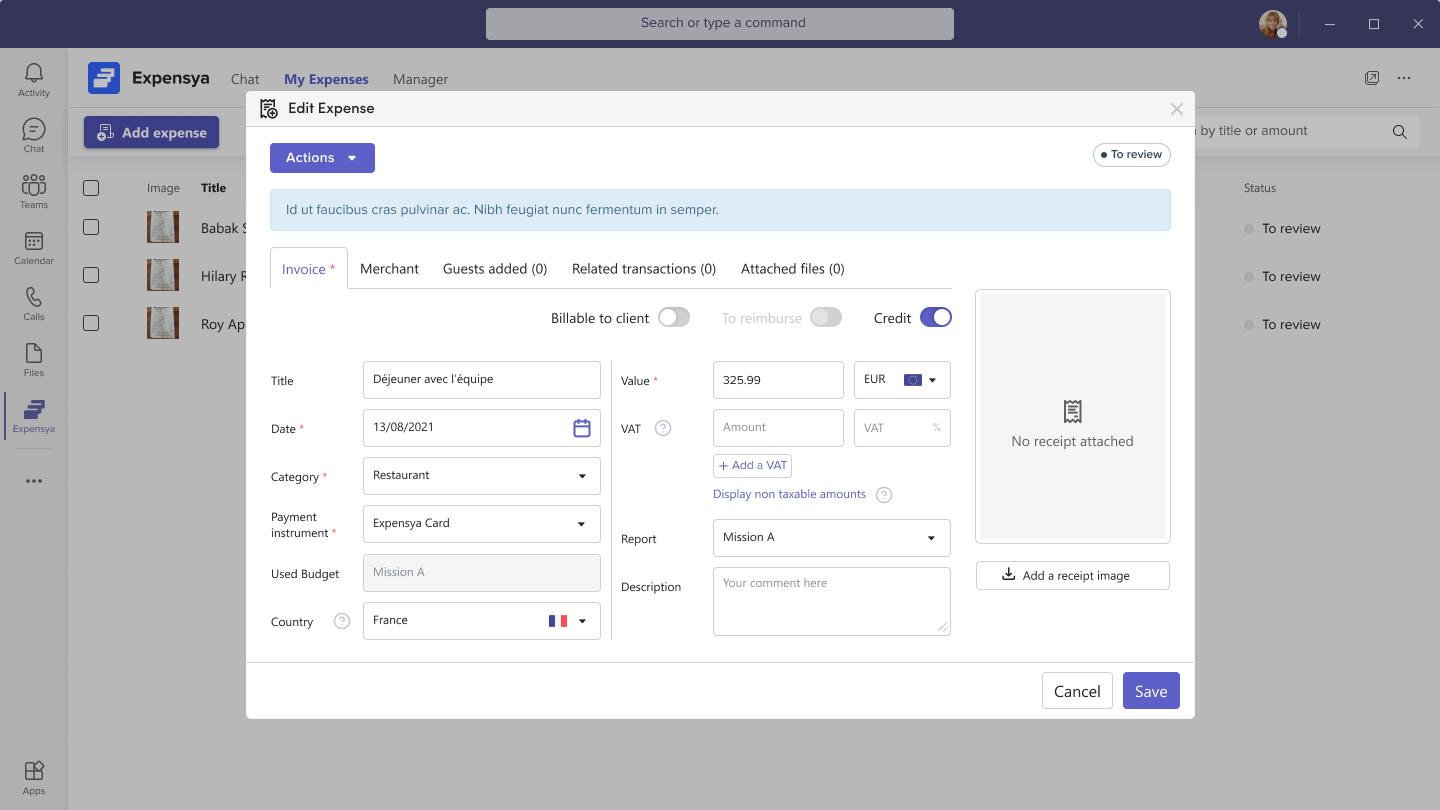Image resolution: width=1440 pixels, height=810 pixels.
Task: Click the VAT help question mark icon
Action: pyautogui.click(x=662, y=428)
